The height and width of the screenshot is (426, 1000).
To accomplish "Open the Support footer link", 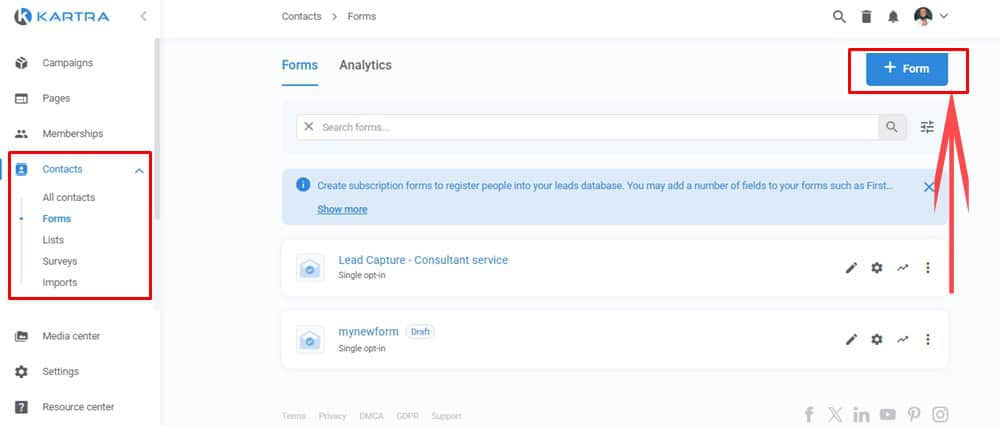I will (446, 416).
